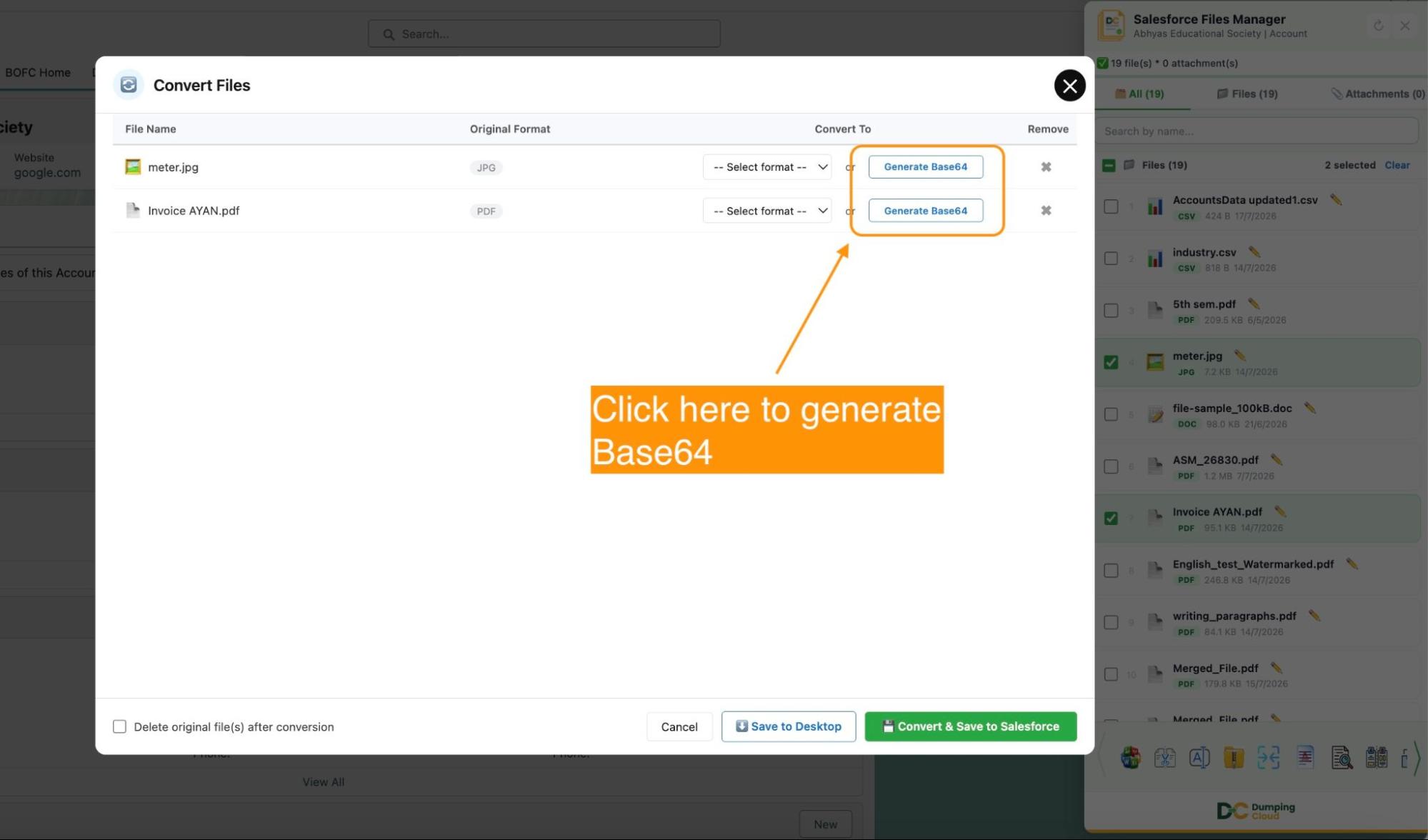Click the pencil rename icon for file-sample_100kB.doc
This screenshot has width=1428, height=840.
(1309, 407)
